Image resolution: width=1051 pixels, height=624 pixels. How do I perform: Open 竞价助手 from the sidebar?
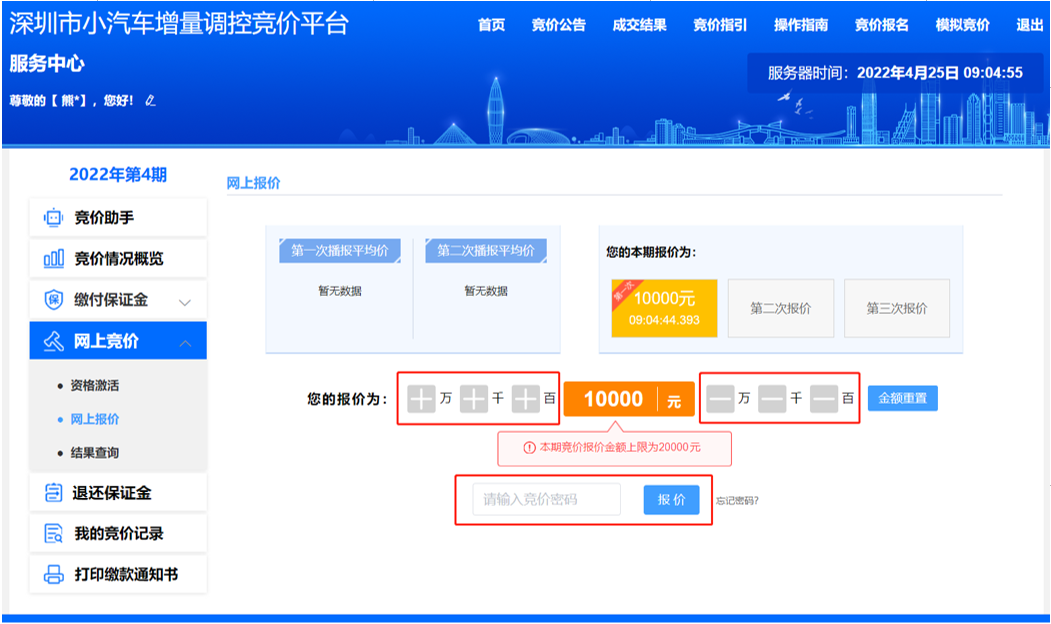coord(118,217)
